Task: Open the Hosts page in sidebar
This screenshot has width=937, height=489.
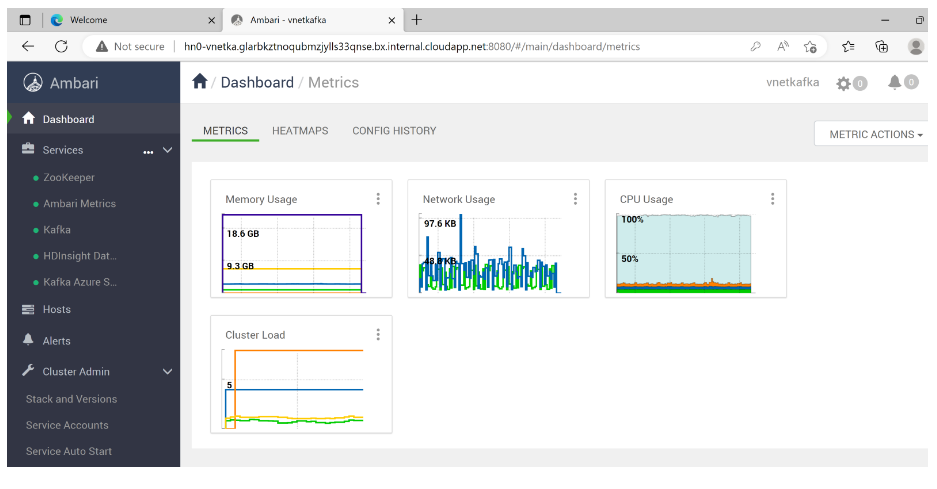Action: [x=56, y=310]
